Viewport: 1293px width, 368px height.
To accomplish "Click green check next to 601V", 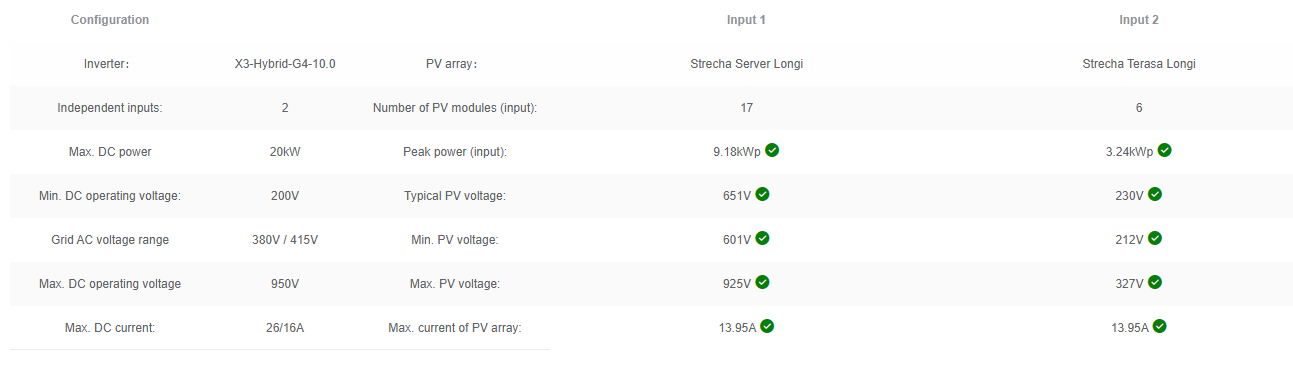I will point(762,238).
